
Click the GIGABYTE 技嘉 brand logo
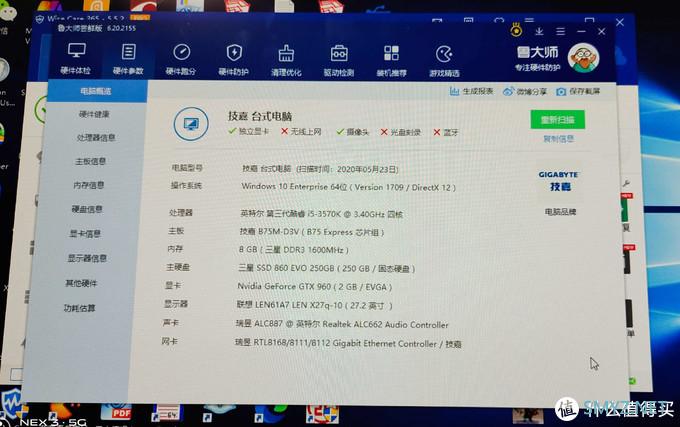coord(560,181)
